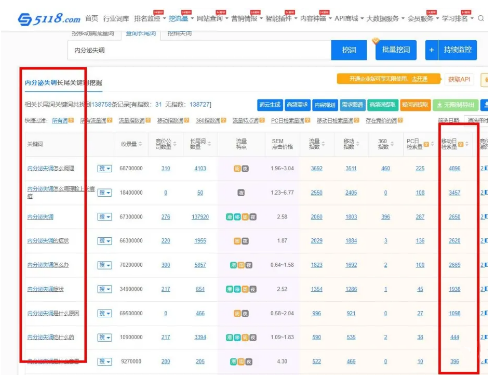488x375 pixels.
Task: Open the 内容神器 navigation menu
Action: [316, 19]
